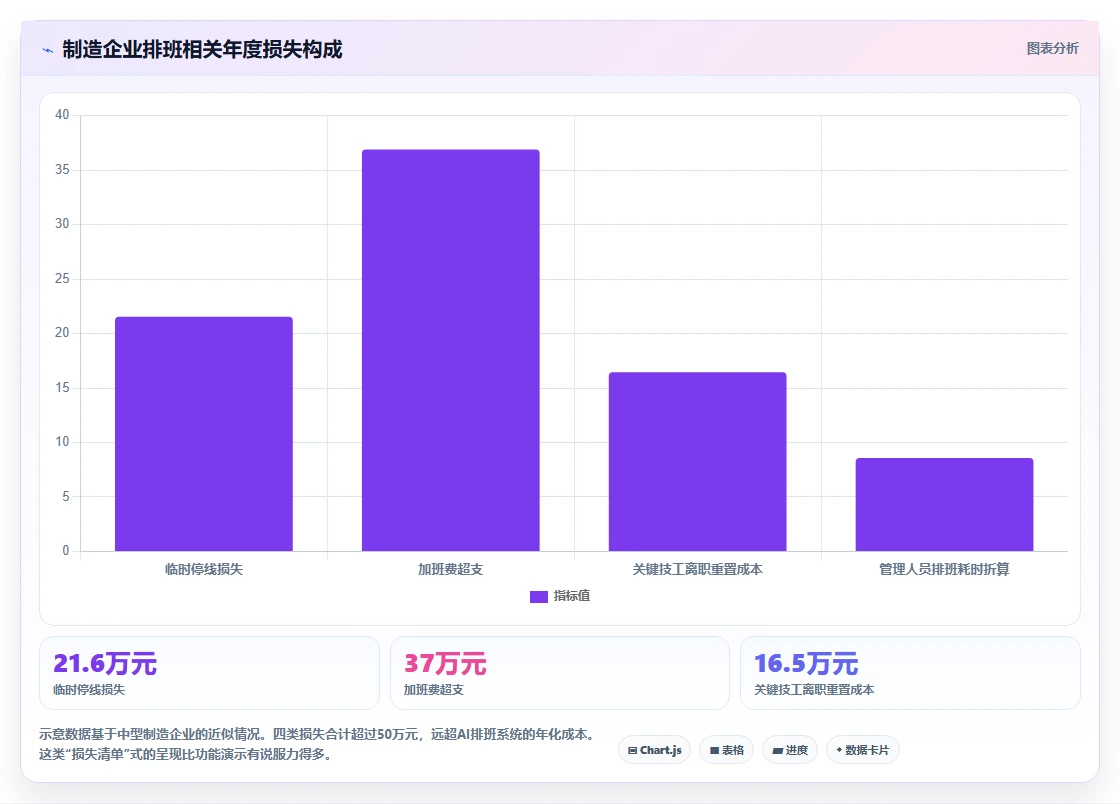Click the 加班费超支 x-axis label
The image size is (1120, 804).
451,569
